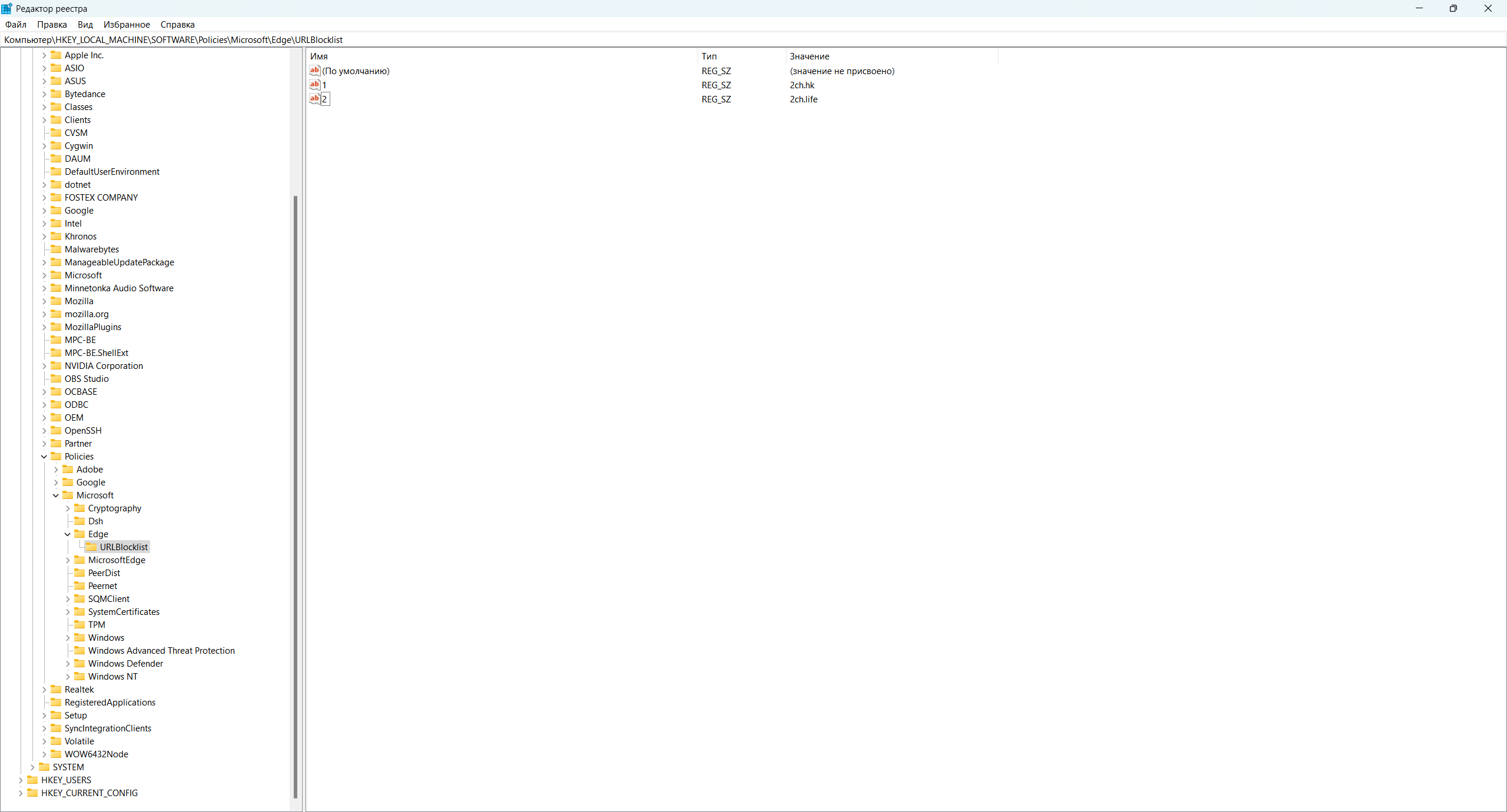Expand the MicrosoftEdge key
The width and height of the screenshot is (1507, 812).
pos(68,560)
